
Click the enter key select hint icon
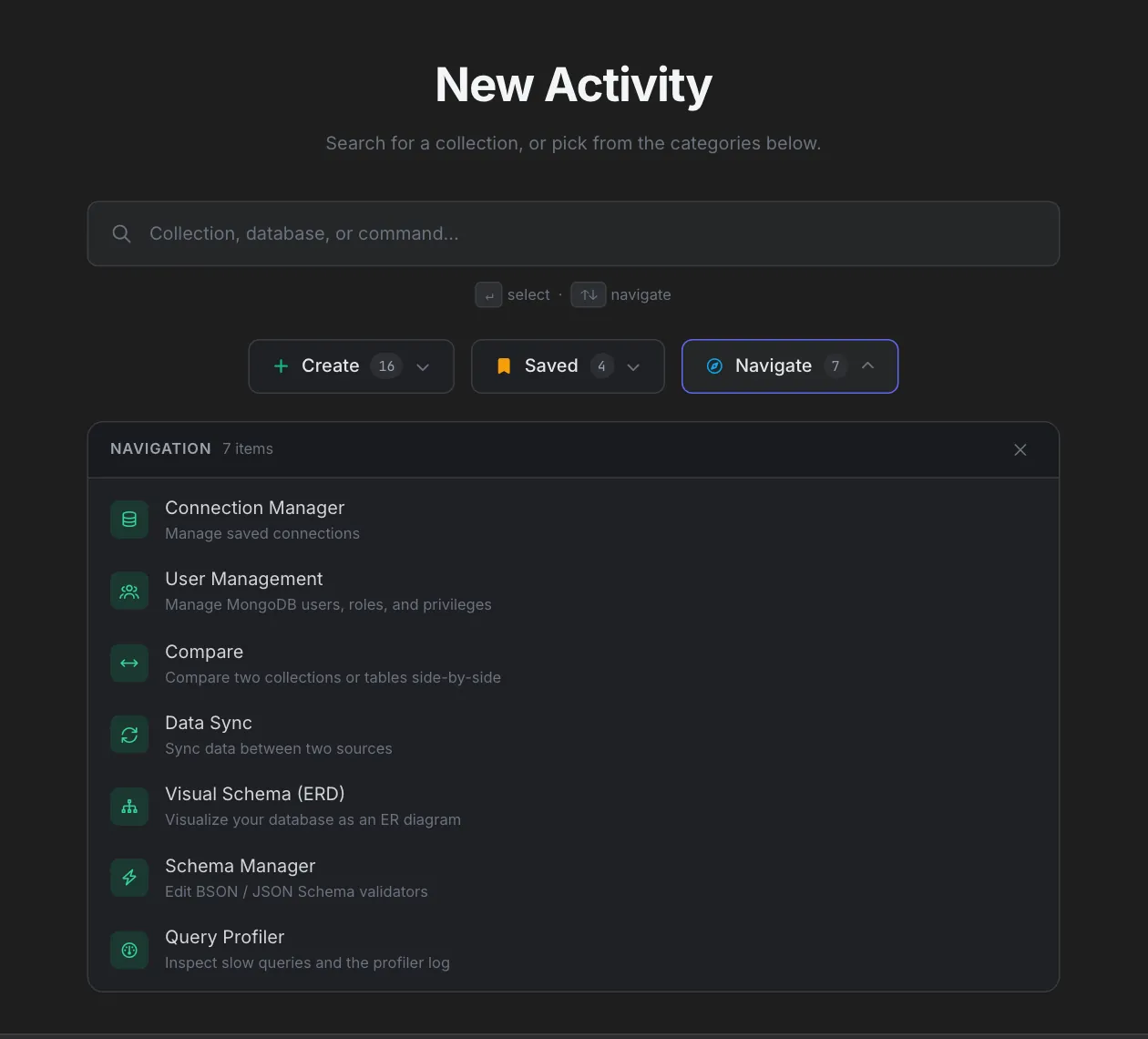[488, 295]
